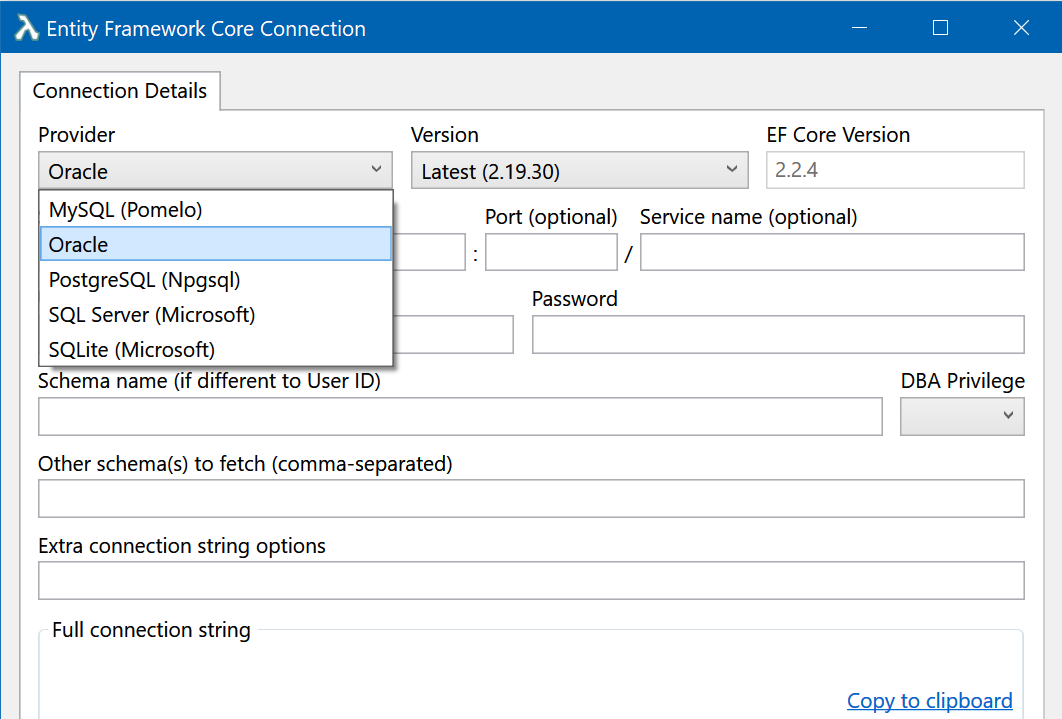The height and width of the screenshot is (719, 1062).
Task: Focus the Port (optional) input field
Action: pyautogui.click(x=551, y=253)
